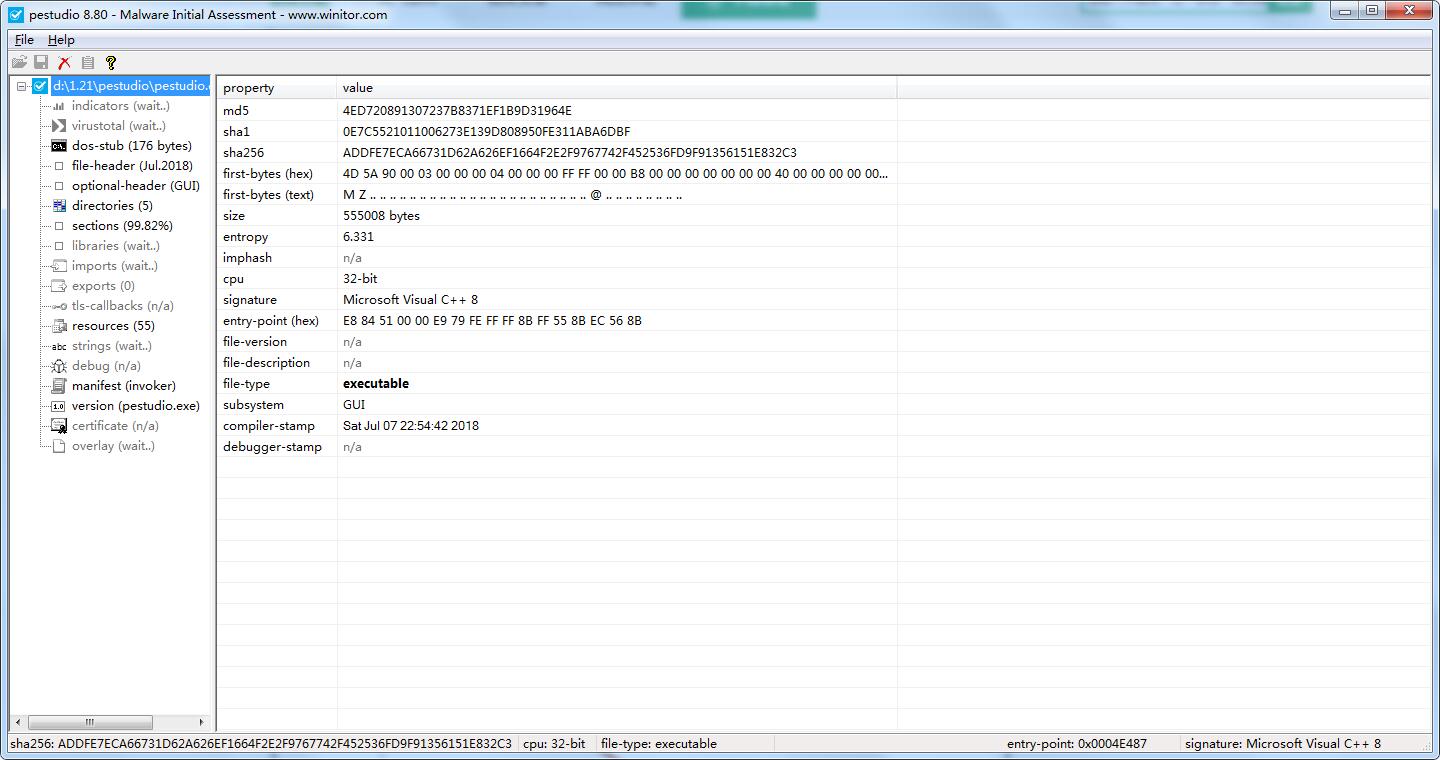This screenshot has width=1440, height=760.
Task: Click 'file-type: executable' in the status bar
Action: pos(659,744)
